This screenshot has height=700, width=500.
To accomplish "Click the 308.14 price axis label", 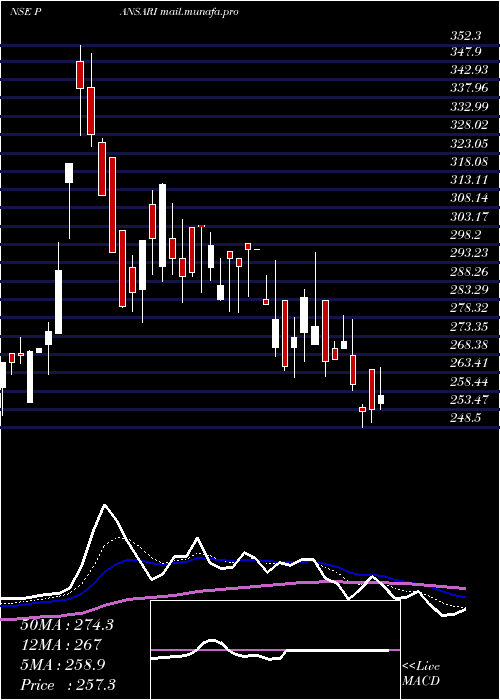I will coord(469,198).
